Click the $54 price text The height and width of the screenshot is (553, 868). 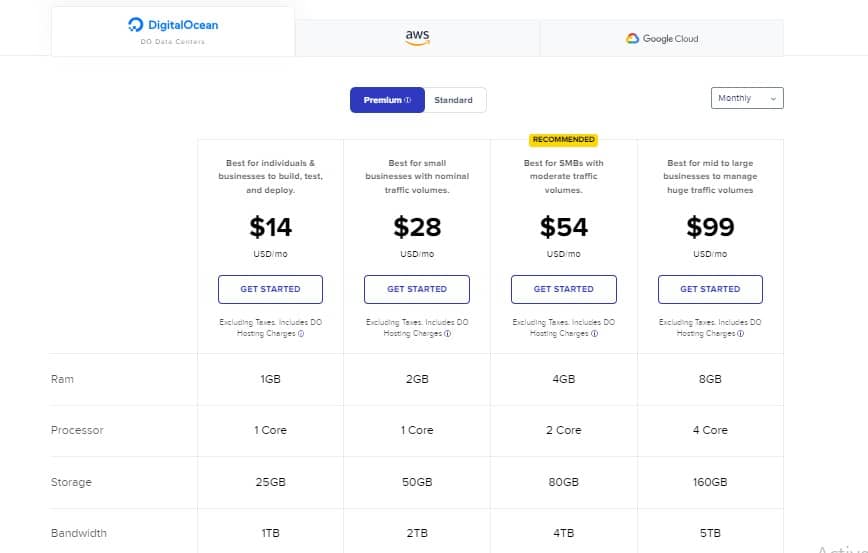564,227
